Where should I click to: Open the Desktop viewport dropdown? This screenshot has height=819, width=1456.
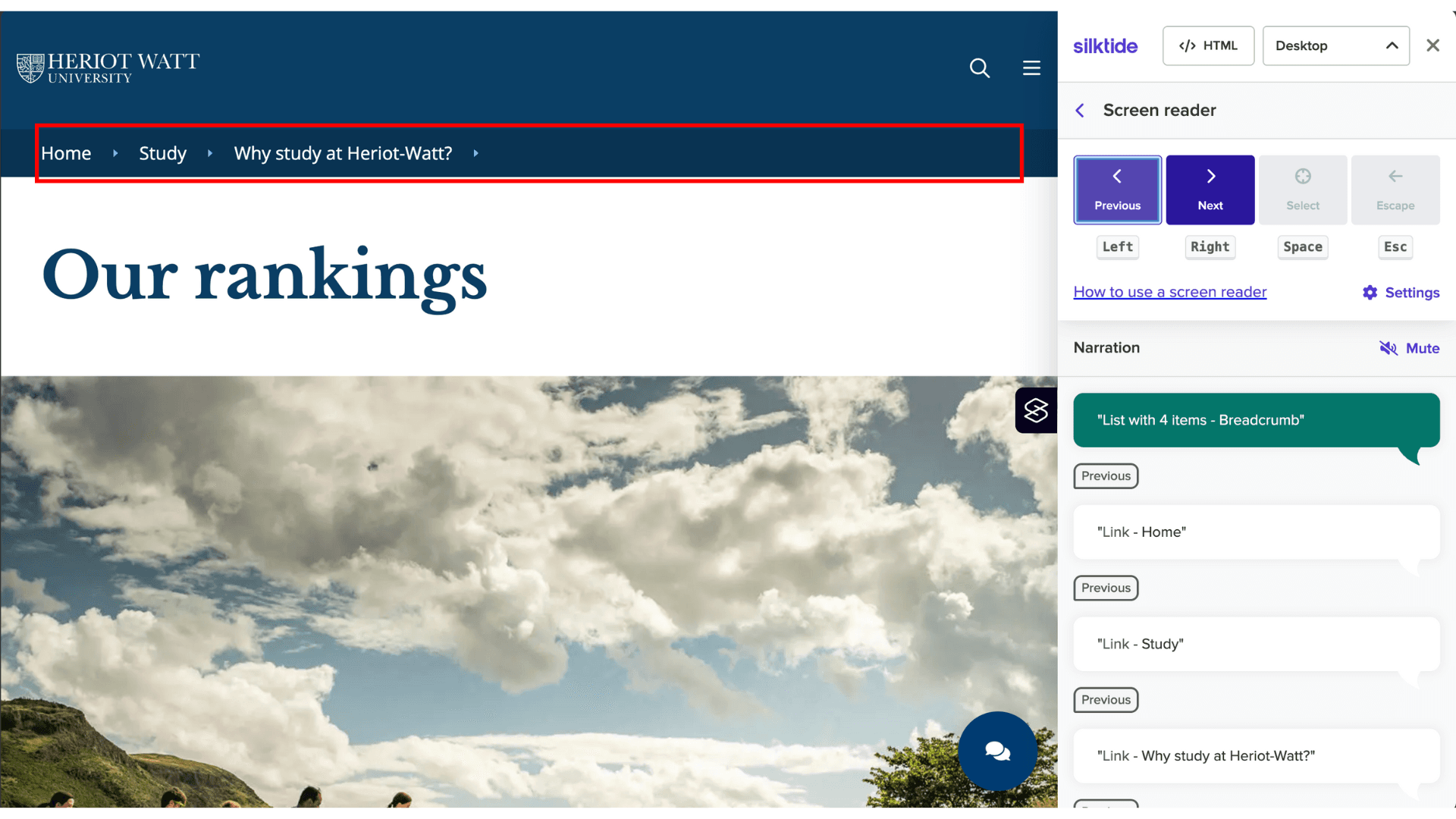1336,45
